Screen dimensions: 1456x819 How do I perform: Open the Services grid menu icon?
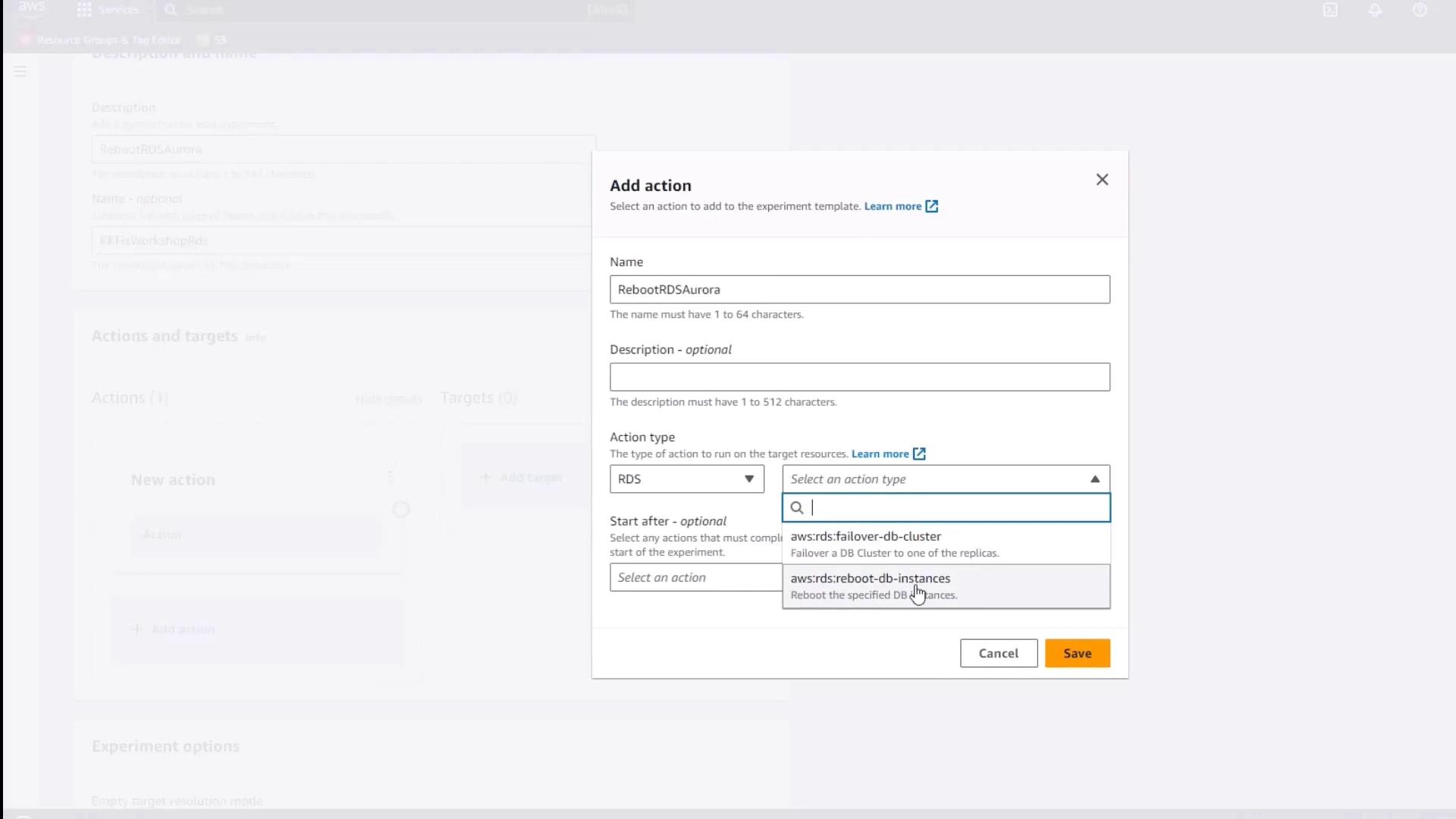[84, 10]
